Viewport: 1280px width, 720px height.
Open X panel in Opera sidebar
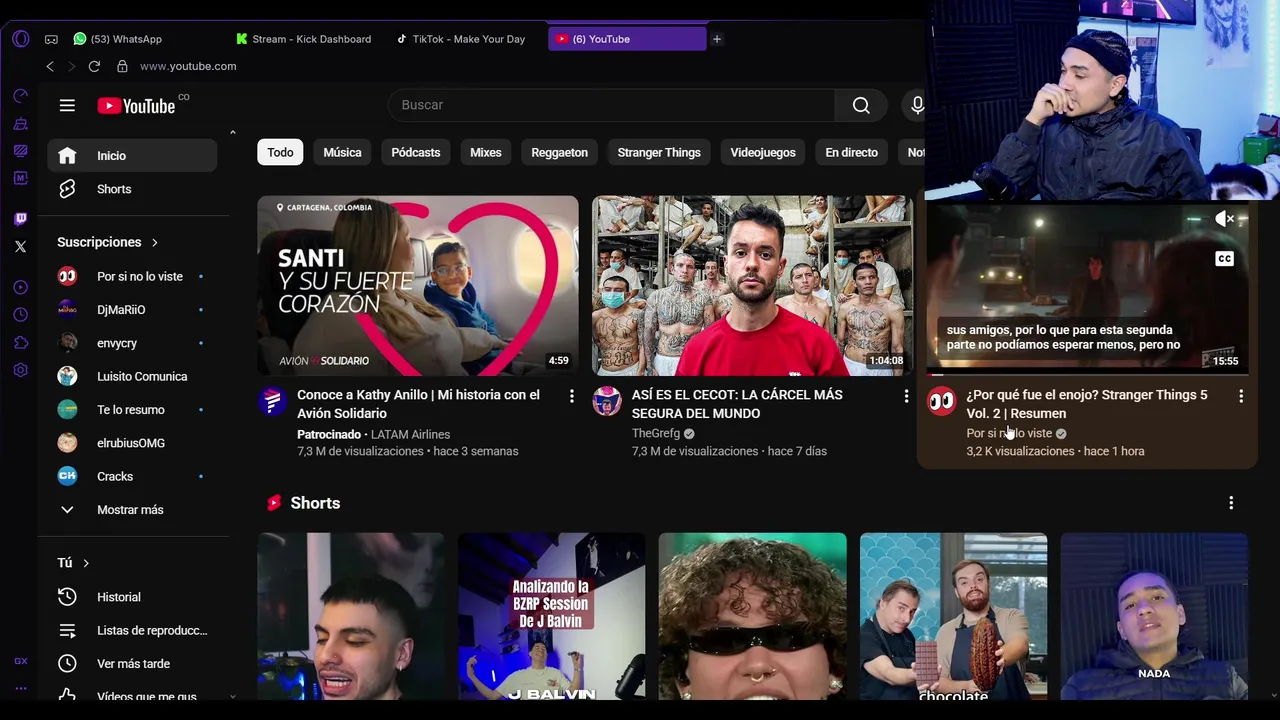coord(20,246)
